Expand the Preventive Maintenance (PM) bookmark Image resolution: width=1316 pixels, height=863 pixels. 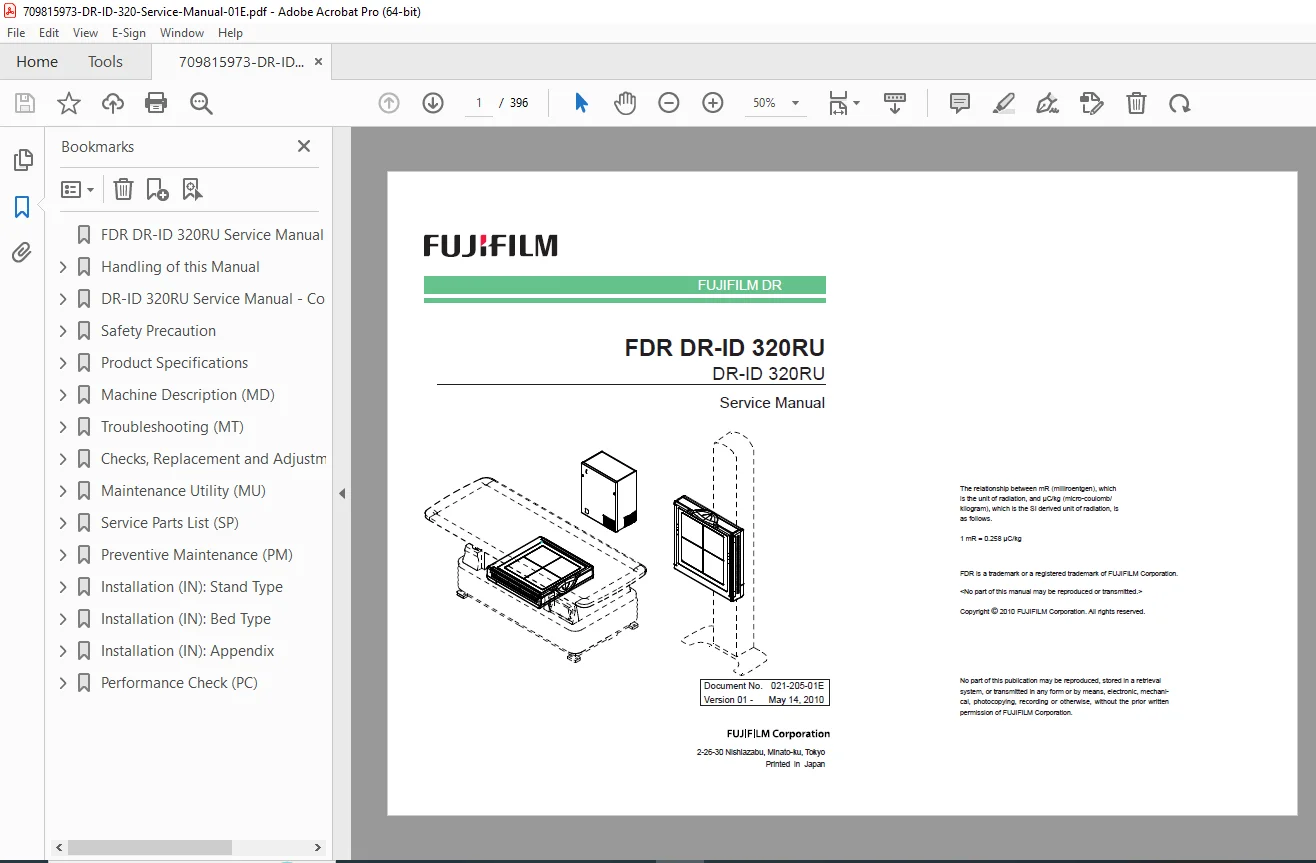pyautogui.click(x=63, y=555)
